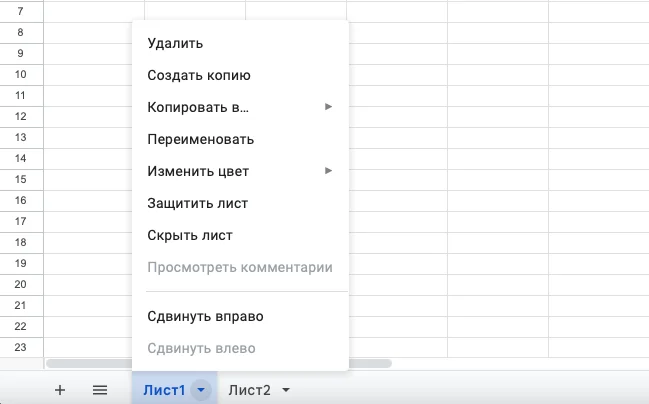This screenshot has width=649, height=404.
Task: Select row 15 header
Action: click(x=21, y=179)
